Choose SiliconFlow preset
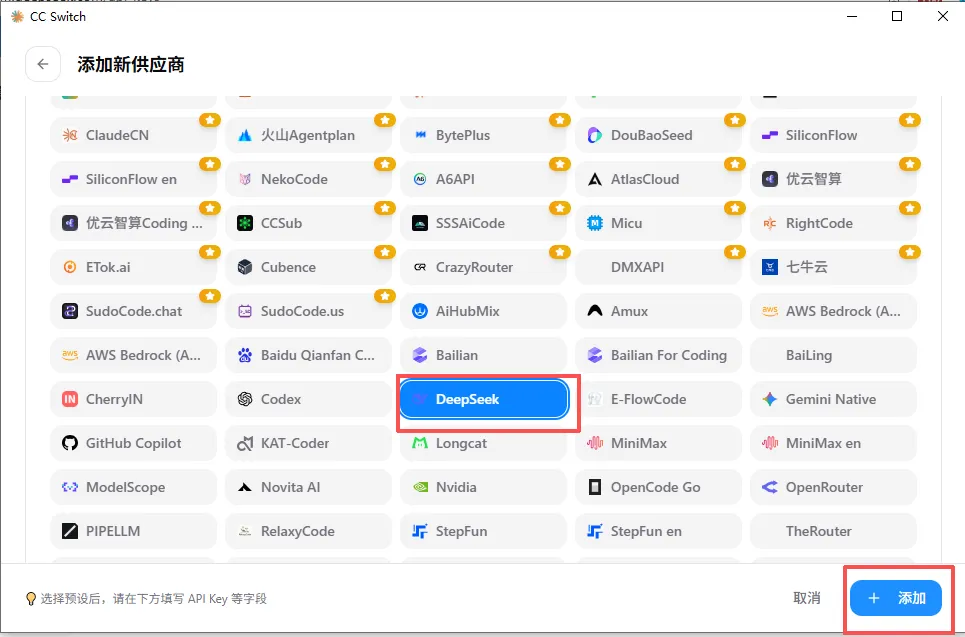This screenshot has height=637, width=965. tap(833, 135)
